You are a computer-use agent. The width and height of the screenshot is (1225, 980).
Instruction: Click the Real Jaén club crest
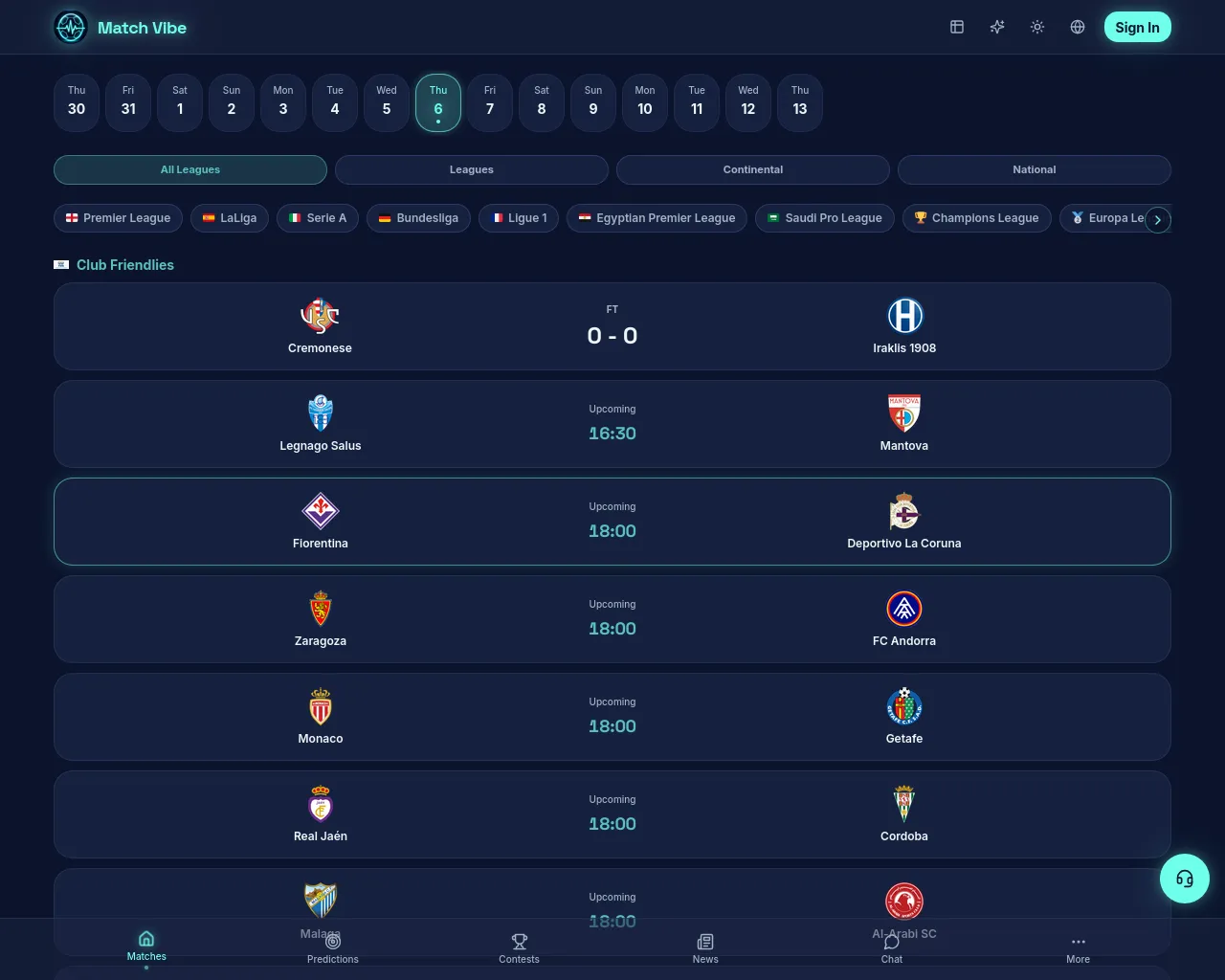(320, 804)
